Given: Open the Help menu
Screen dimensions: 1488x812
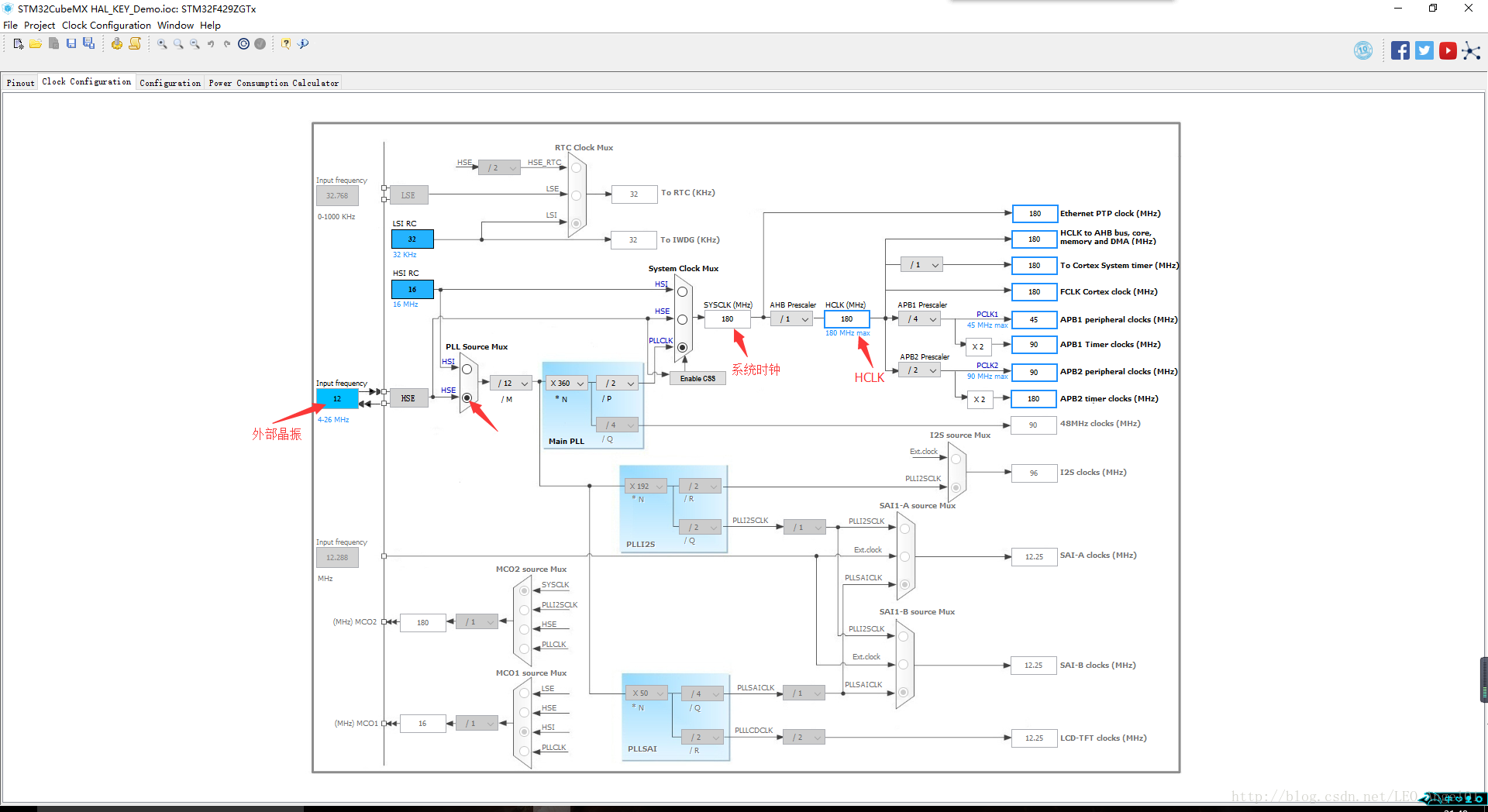Looking at the screenshot, I should [210, 25].
